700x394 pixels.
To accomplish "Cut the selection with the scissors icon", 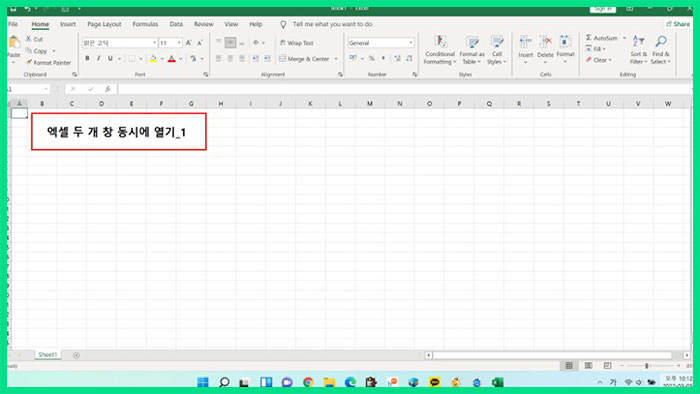I will point(29,39).
